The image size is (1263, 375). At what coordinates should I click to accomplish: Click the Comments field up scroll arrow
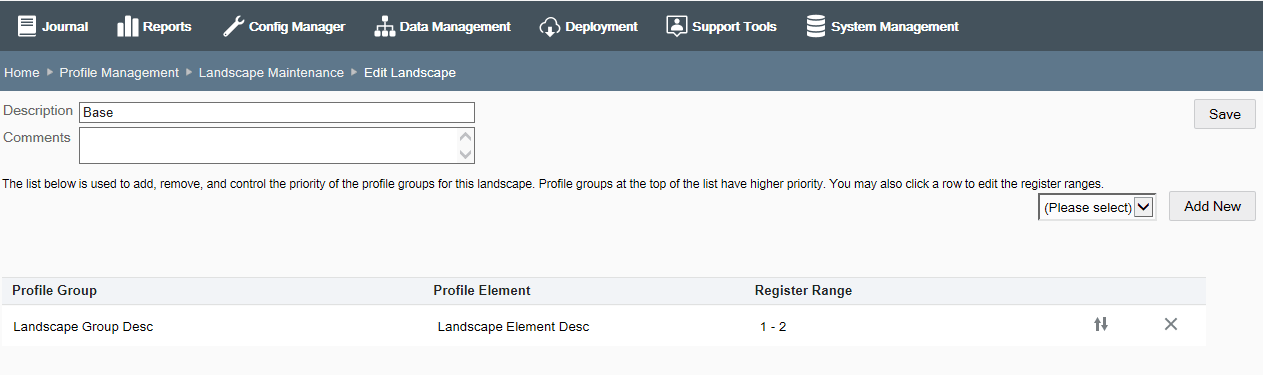click(465, 137)
